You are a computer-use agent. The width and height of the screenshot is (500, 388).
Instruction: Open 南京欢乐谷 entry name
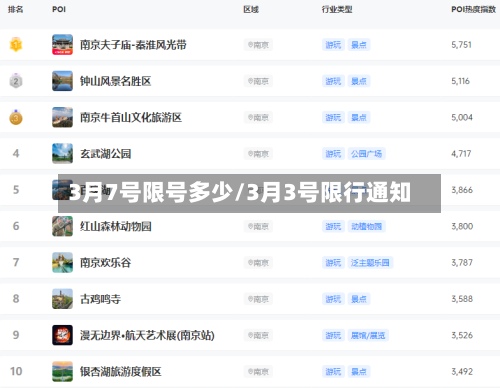pos(106,263)
